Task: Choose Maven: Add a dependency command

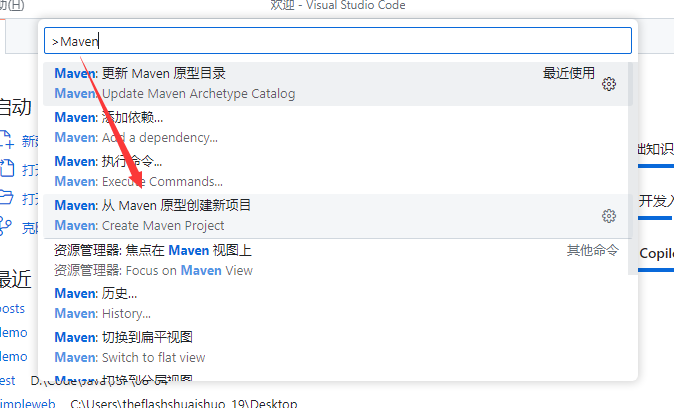Action: [x=300, y=127]
